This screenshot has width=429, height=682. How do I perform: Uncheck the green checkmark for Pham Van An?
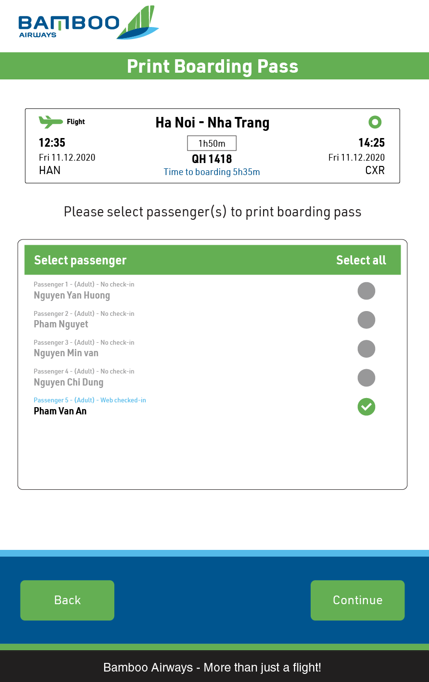point(366,407)
